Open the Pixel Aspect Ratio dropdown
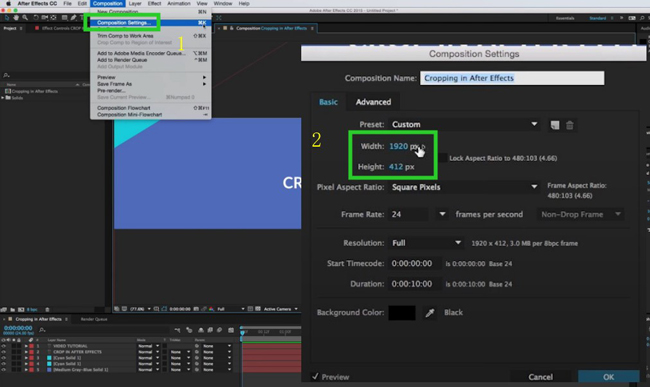The height and width of the screenshot is (387, 650). [x=464, y=187]
